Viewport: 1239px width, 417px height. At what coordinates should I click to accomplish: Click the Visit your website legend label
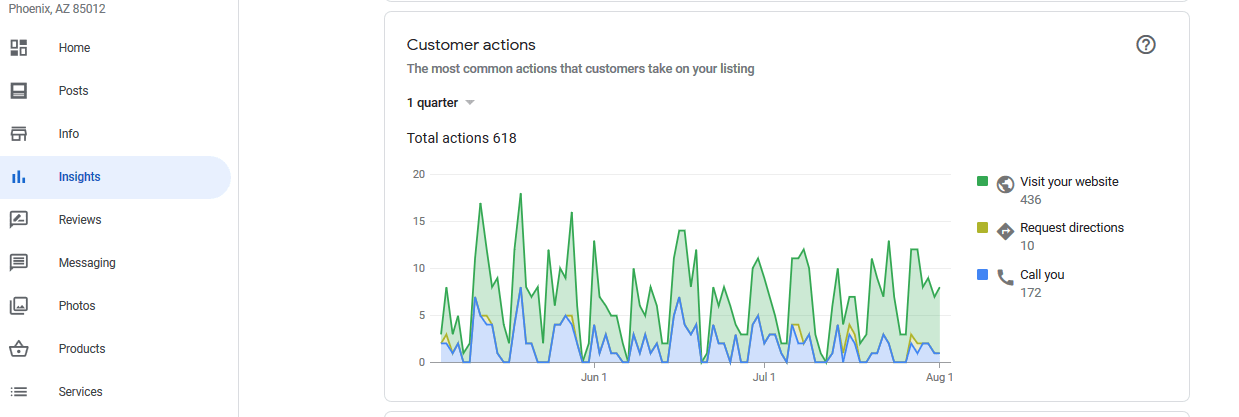pos(1069,182)
